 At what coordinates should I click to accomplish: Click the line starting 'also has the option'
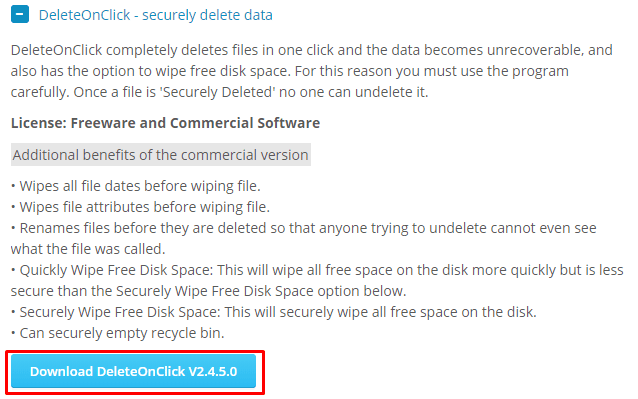[290, 71]
